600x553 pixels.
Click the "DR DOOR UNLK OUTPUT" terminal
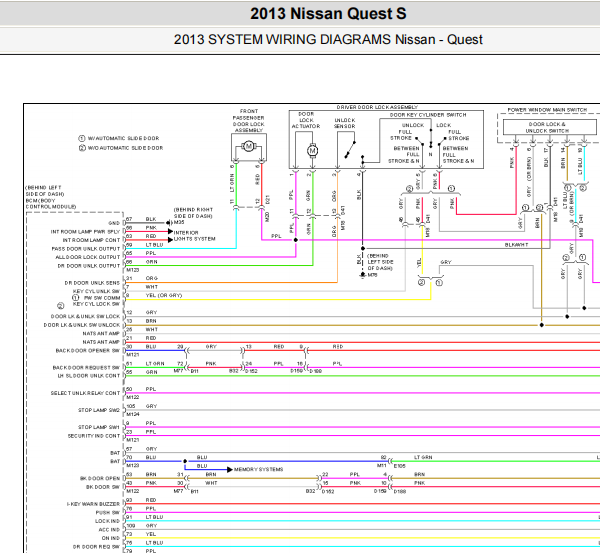89,266
